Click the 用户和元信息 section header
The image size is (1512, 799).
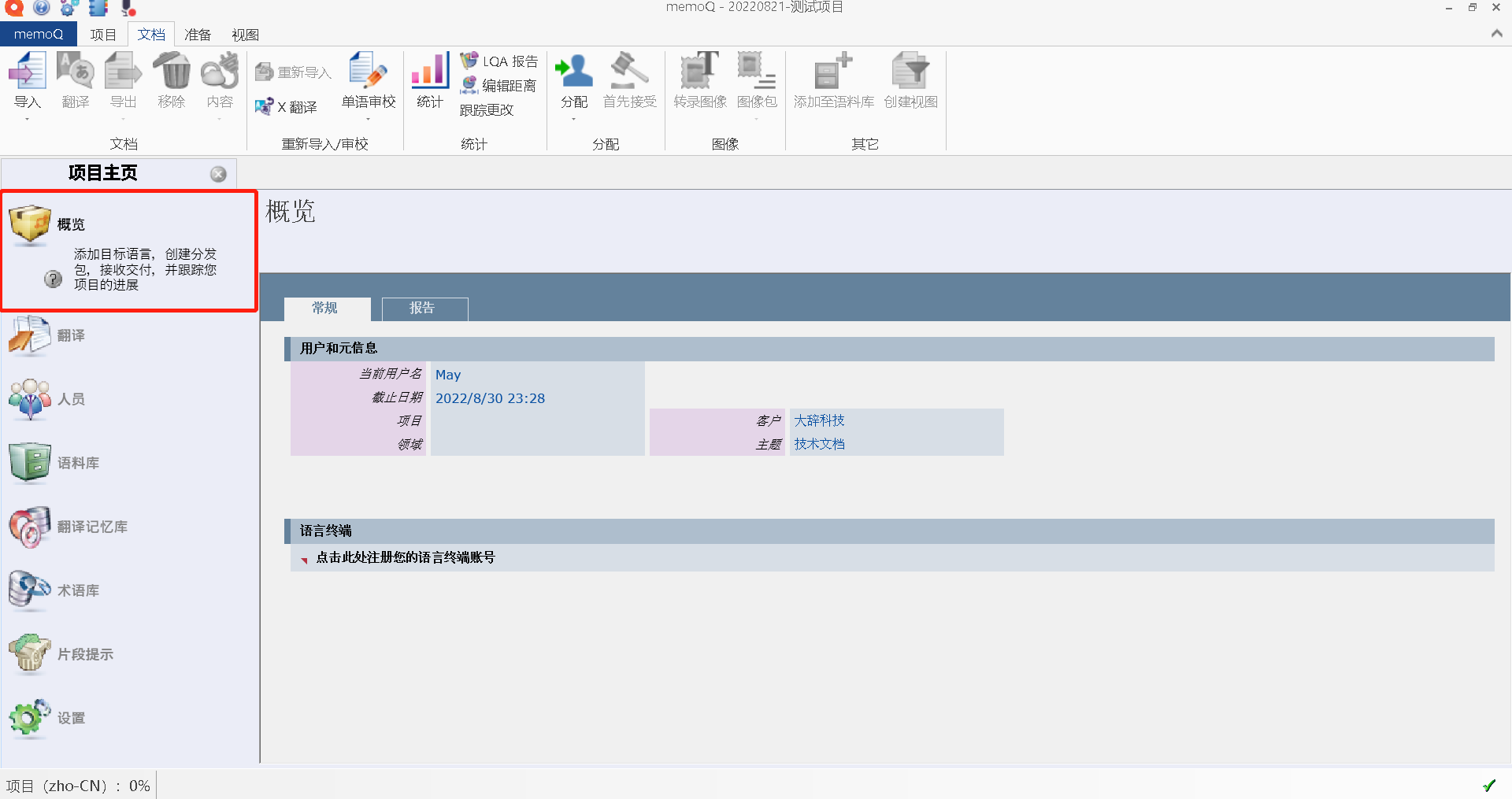889,349
